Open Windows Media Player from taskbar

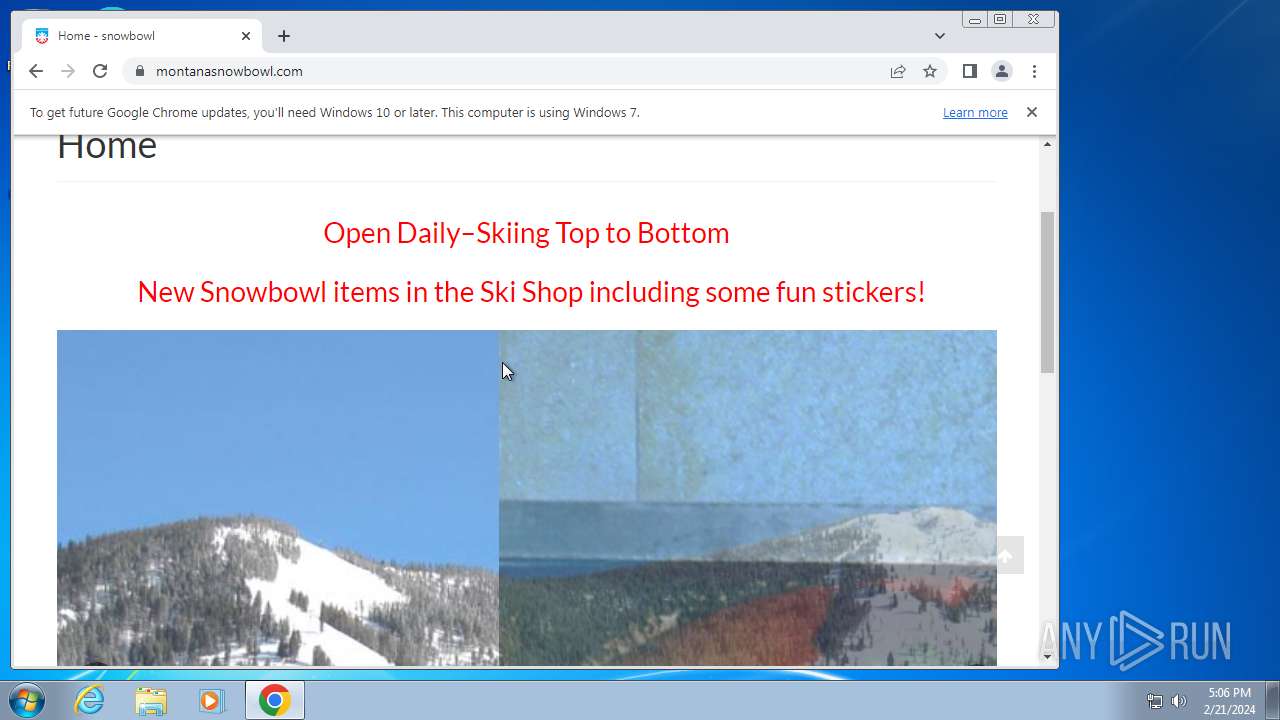click(211, 700)
